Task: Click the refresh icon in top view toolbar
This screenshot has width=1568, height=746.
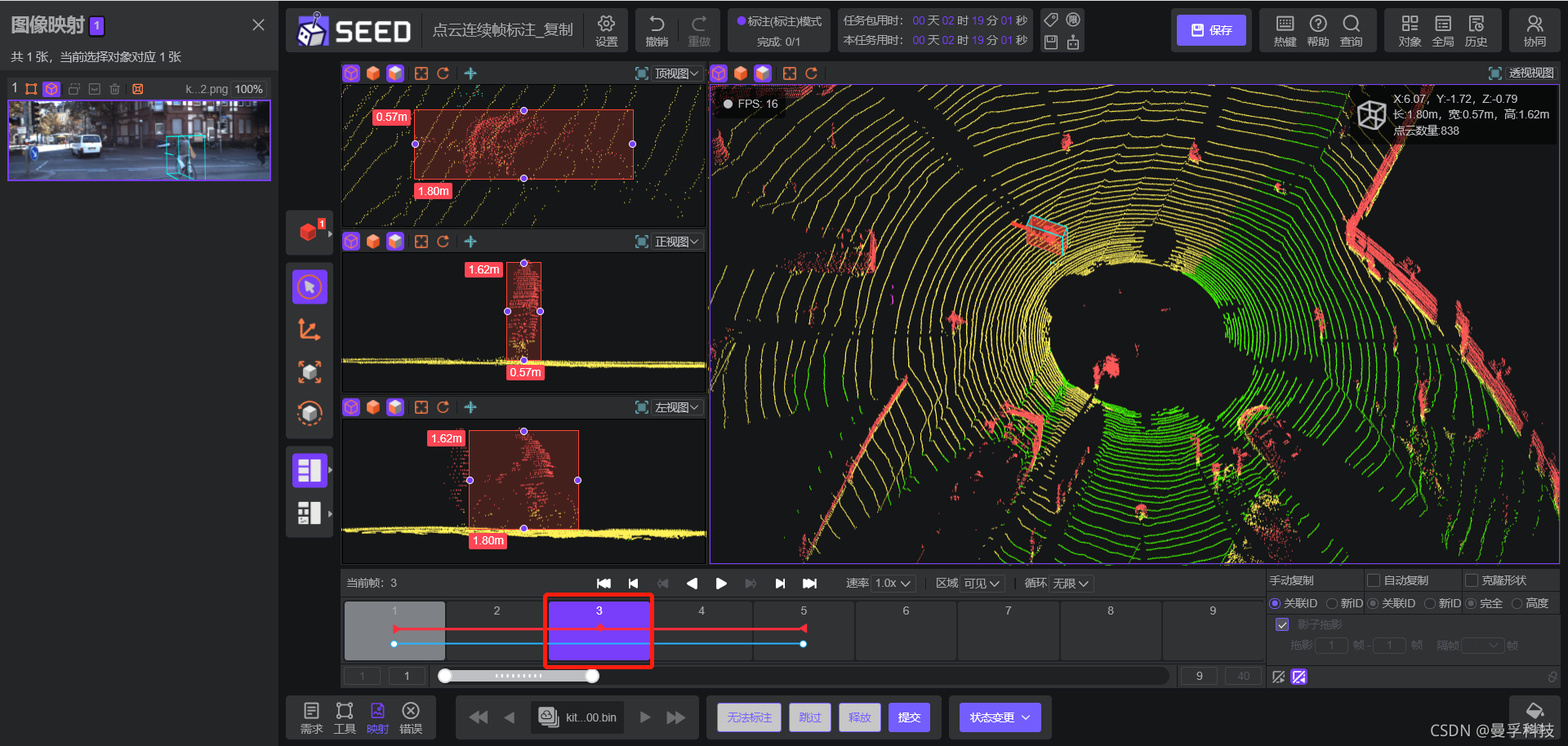Action: (443, 73)
